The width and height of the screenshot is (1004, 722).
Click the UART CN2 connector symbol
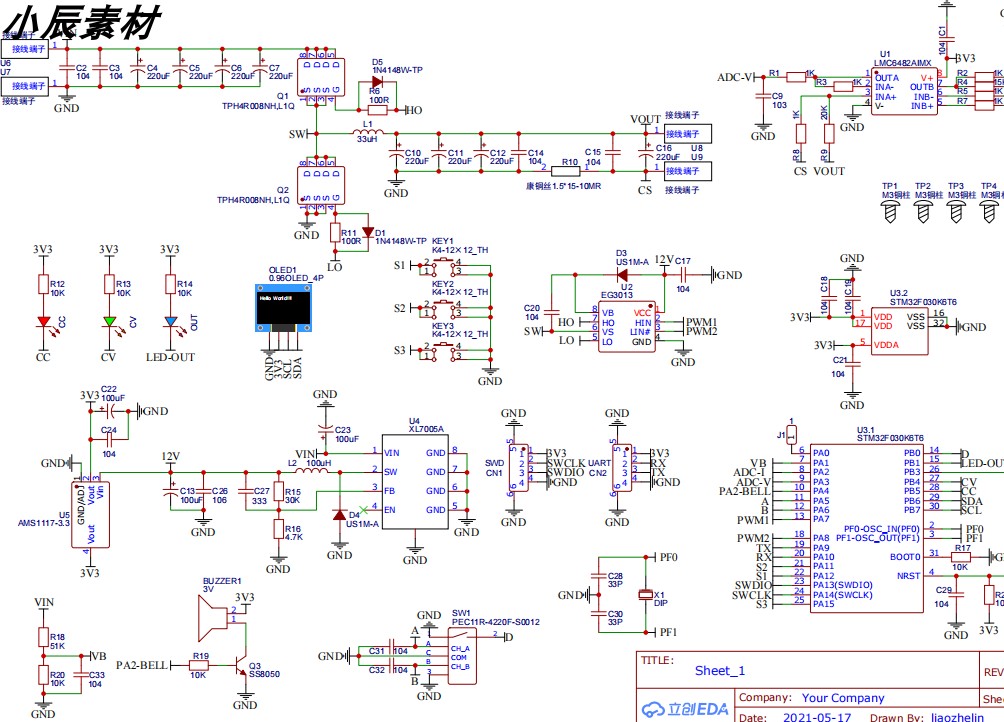pos(622,468)
